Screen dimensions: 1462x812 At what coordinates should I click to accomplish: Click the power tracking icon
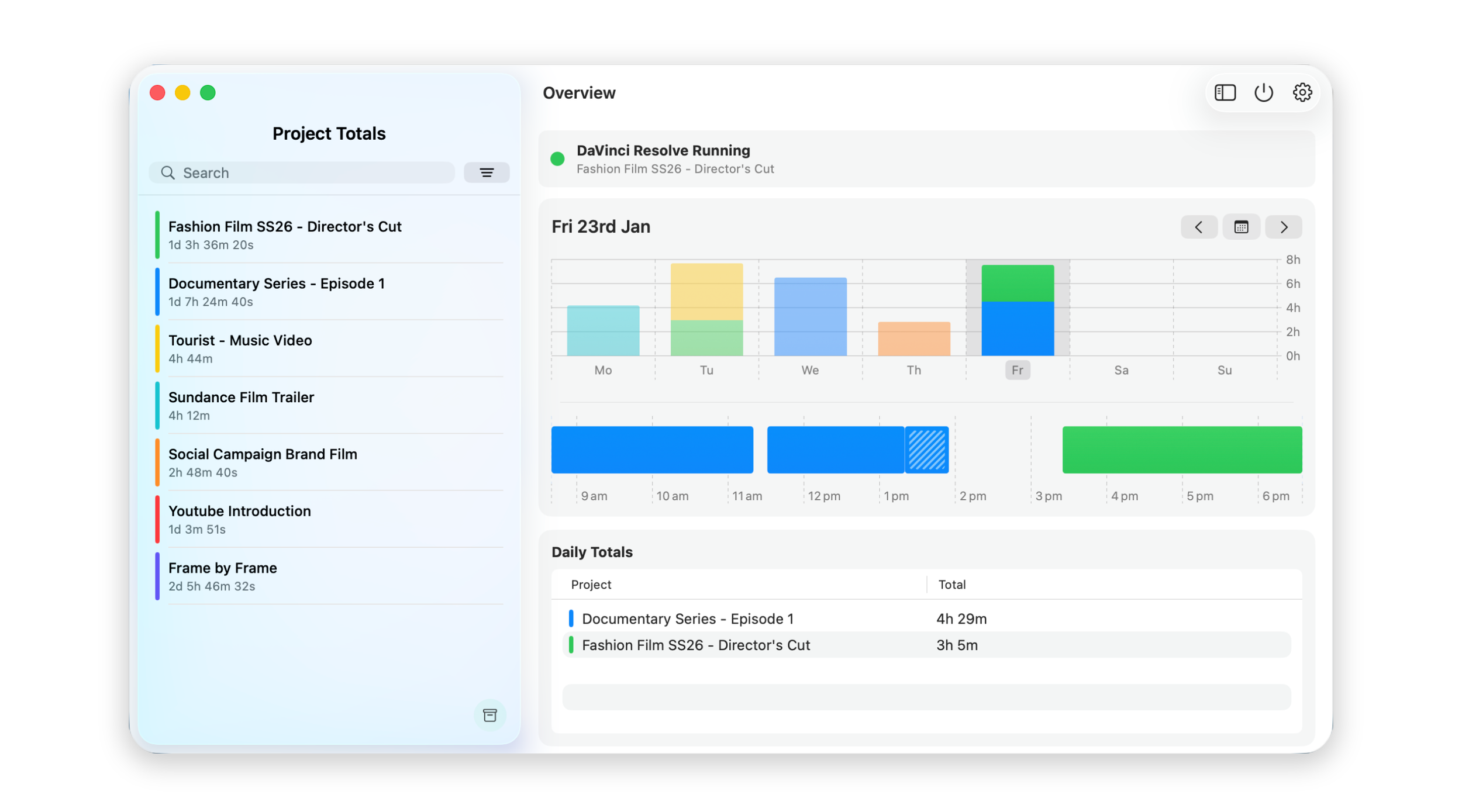(x=1263, y=92)
